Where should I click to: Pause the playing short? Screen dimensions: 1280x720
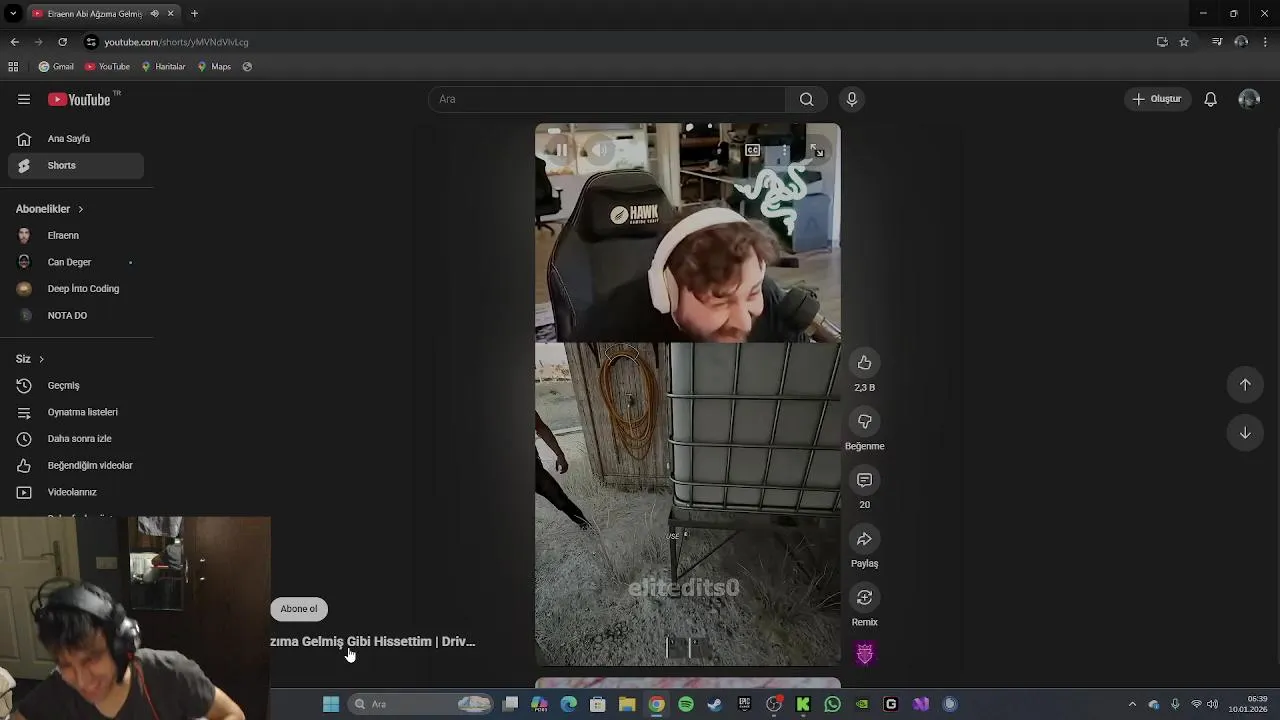coord(562,150)
